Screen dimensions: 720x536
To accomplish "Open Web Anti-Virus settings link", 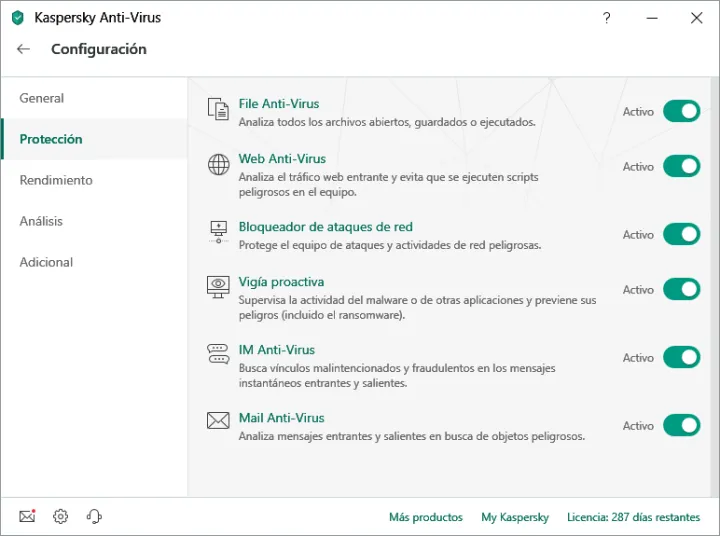I will 282,158.
